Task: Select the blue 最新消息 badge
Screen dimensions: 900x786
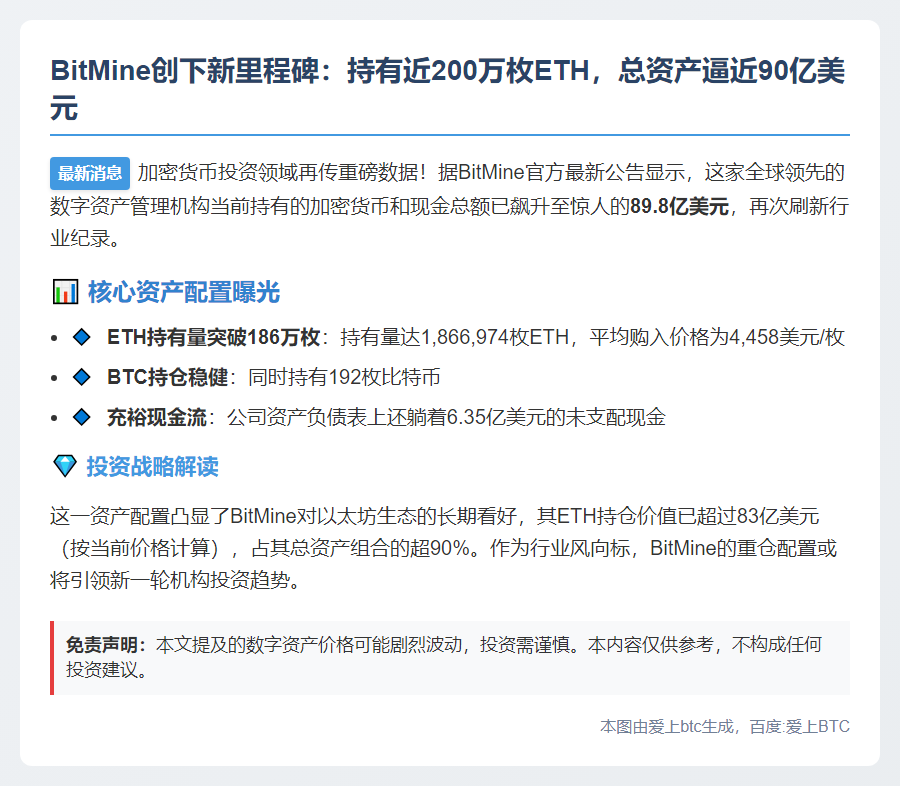Action: pyautogui.click(x=90, y=173)
